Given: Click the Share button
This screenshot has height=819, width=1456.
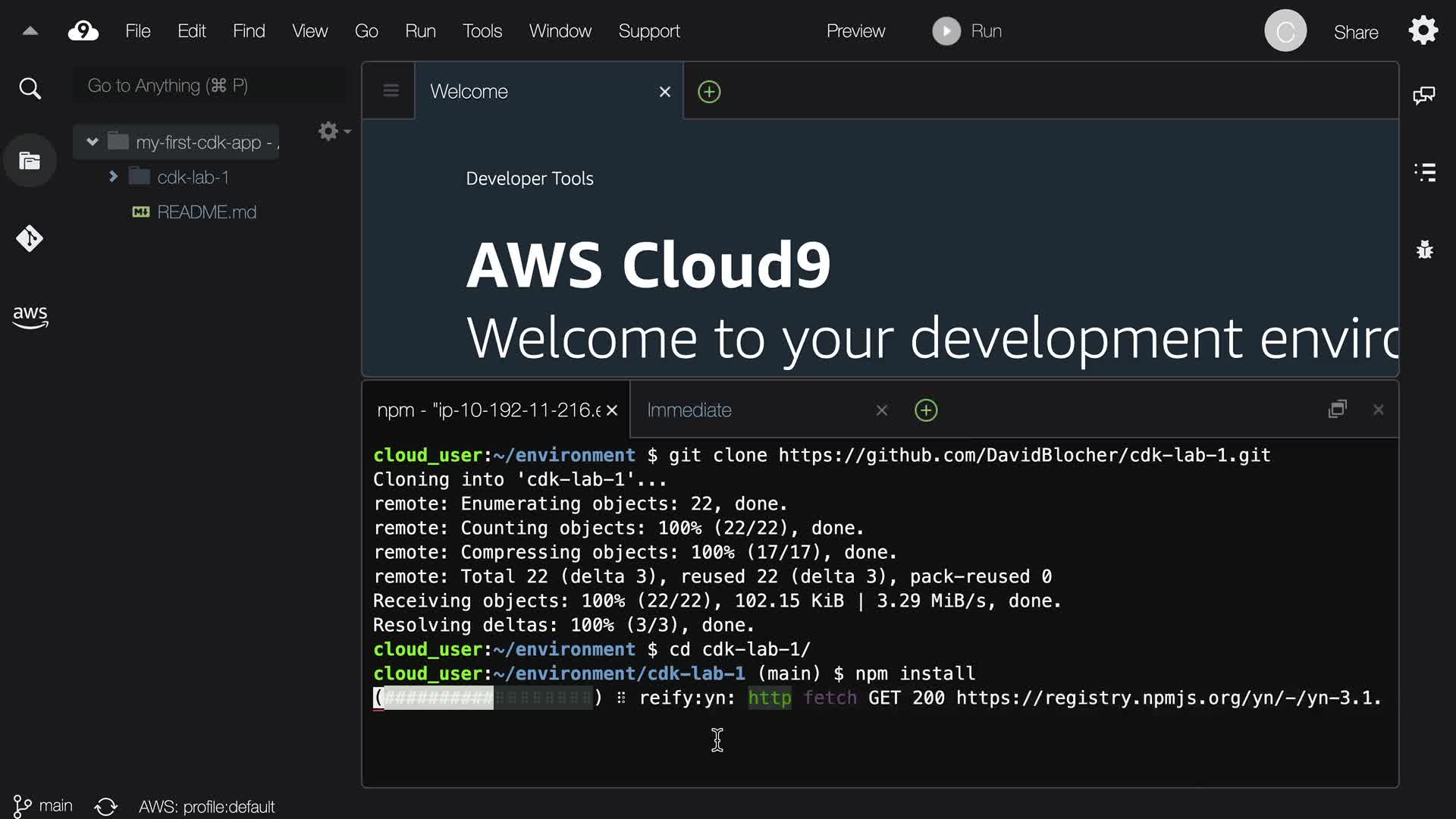Looking at the screenshot, I should pos(1355,32).
